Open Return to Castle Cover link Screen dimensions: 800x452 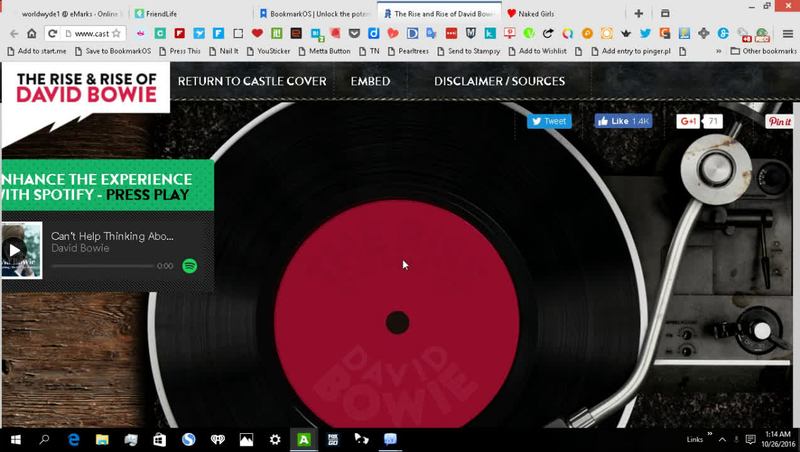[252, 81]
